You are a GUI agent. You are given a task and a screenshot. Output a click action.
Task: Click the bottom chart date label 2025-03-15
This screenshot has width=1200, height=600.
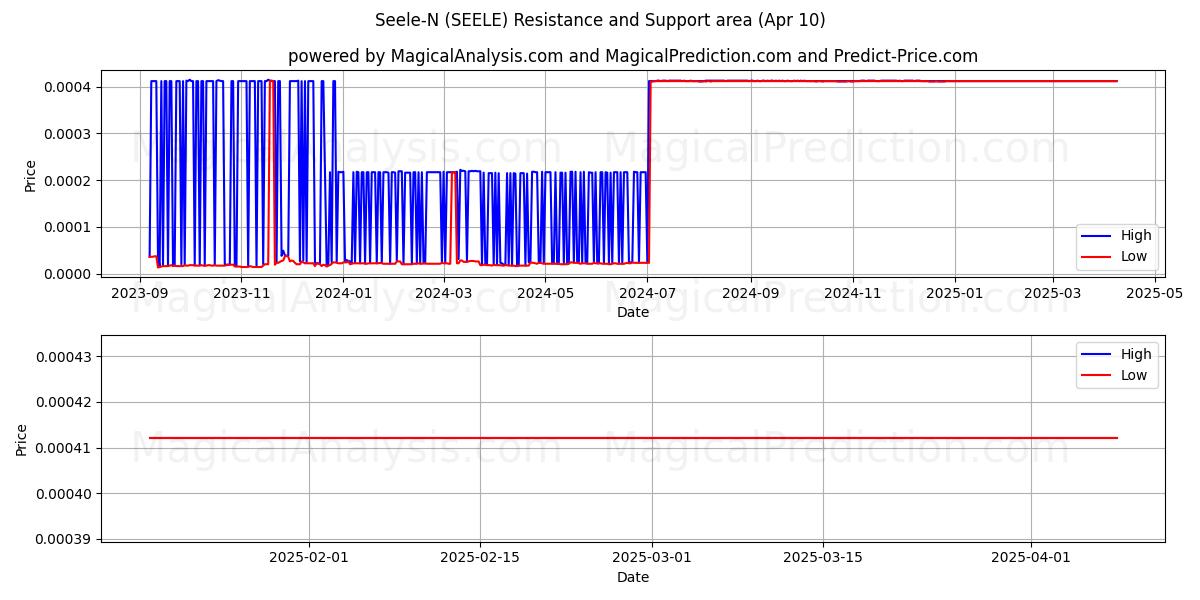823,558
